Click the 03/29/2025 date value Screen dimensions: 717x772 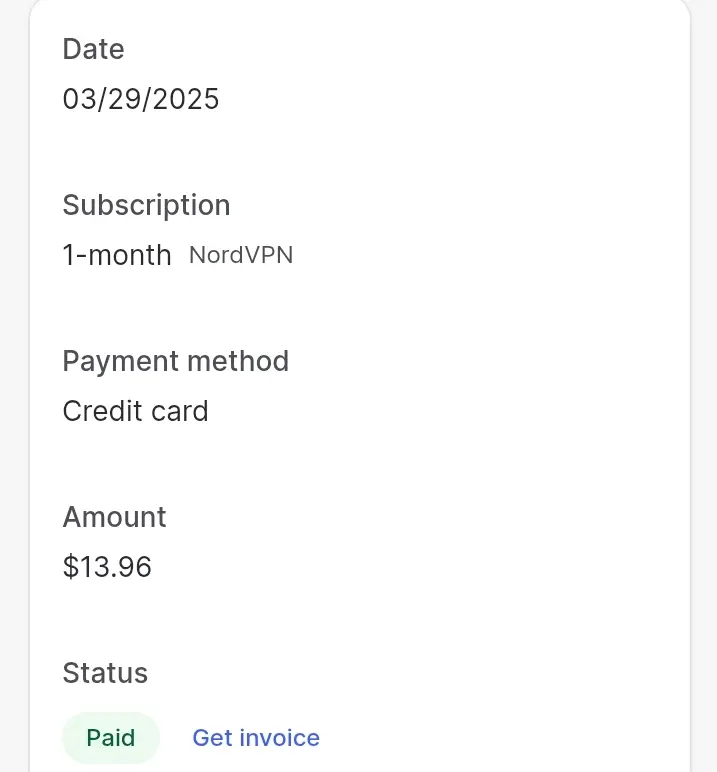tap(141, 99)
